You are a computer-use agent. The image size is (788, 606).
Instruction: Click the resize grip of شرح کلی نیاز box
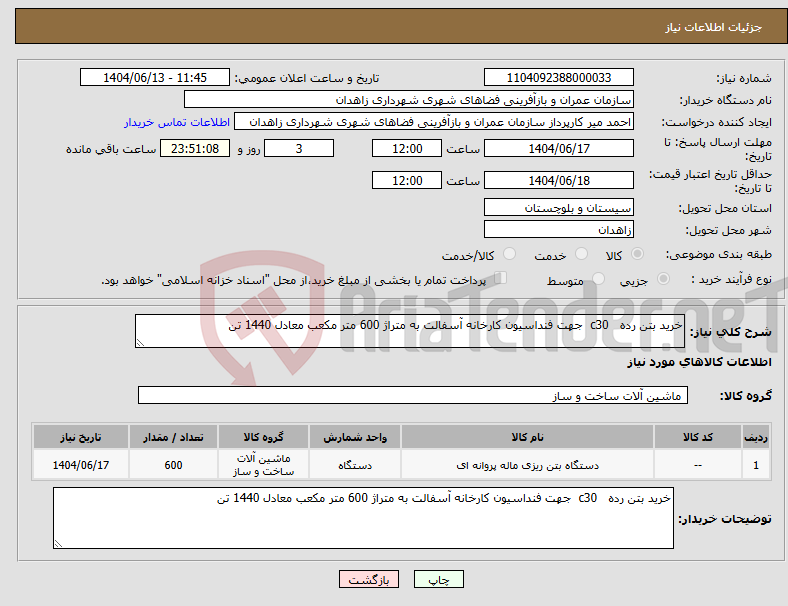(140, 343)
